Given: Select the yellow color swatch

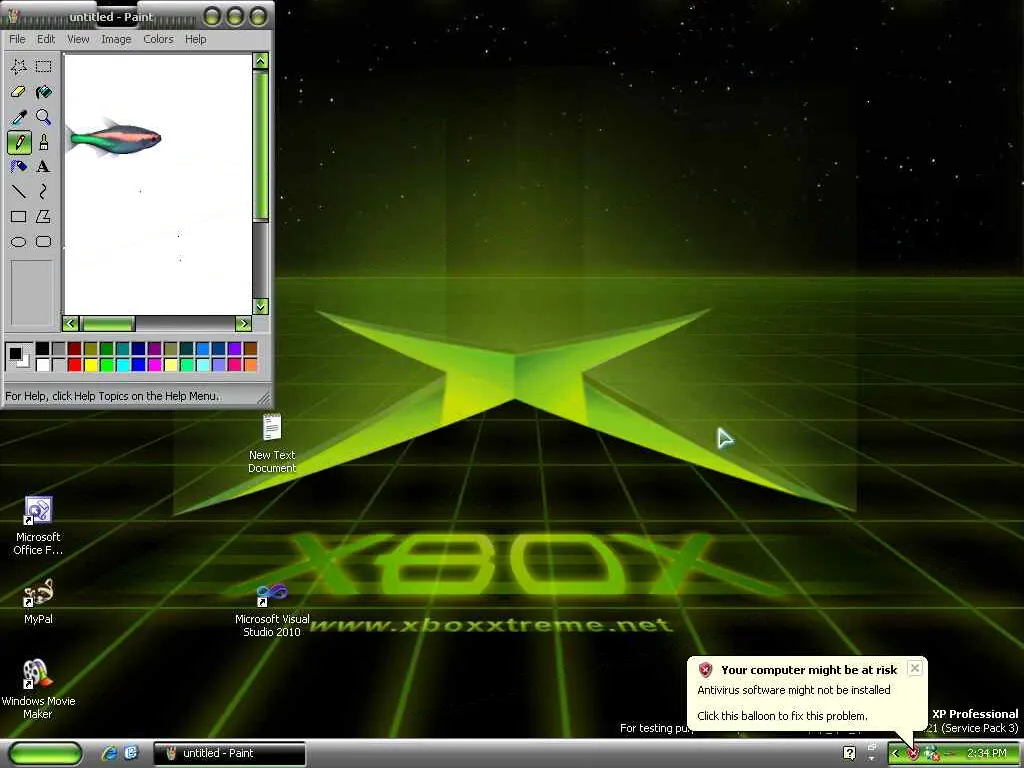Looking at the screenshot, I should click(x=91, y=364).
